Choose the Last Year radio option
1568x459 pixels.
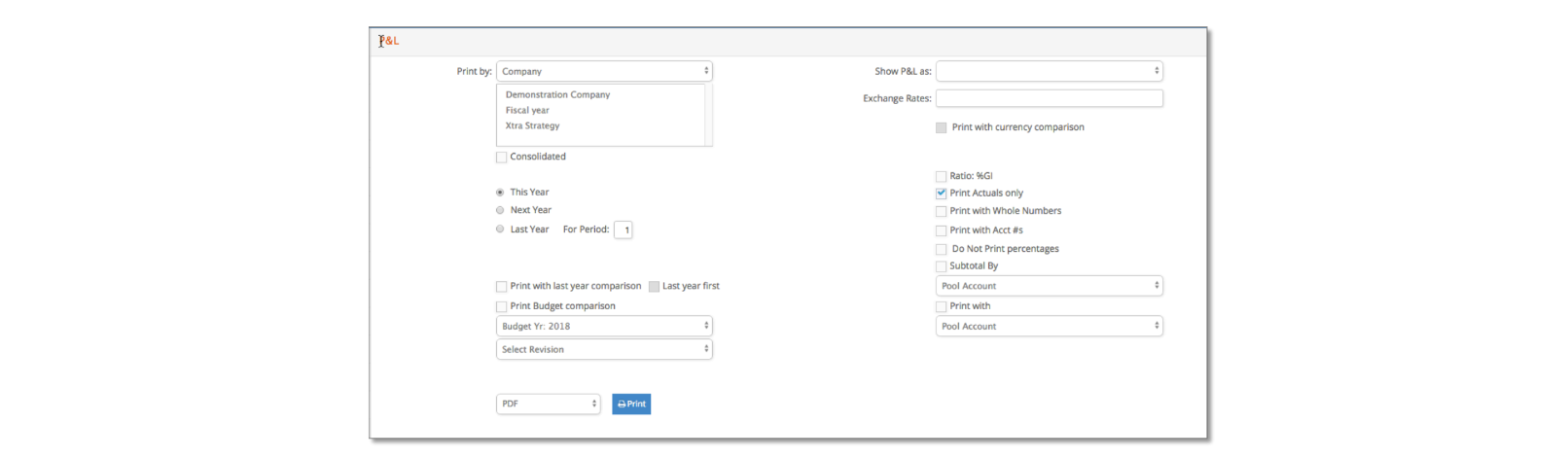click(500, 229)
